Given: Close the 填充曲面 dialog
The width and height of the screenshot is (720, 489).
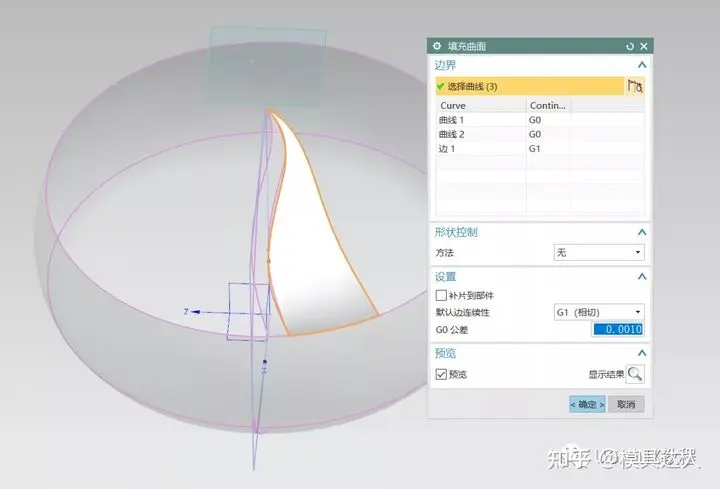Looking at the screenshot, I should click(x=643, y=46).
